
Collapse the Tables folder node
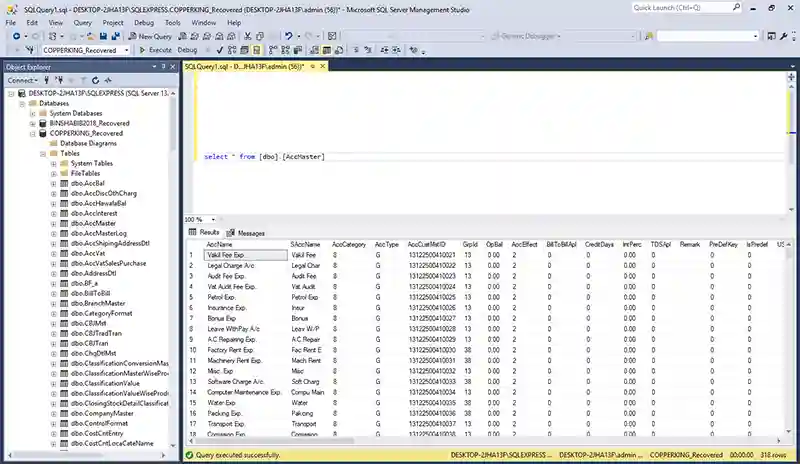tap(43, 154)
